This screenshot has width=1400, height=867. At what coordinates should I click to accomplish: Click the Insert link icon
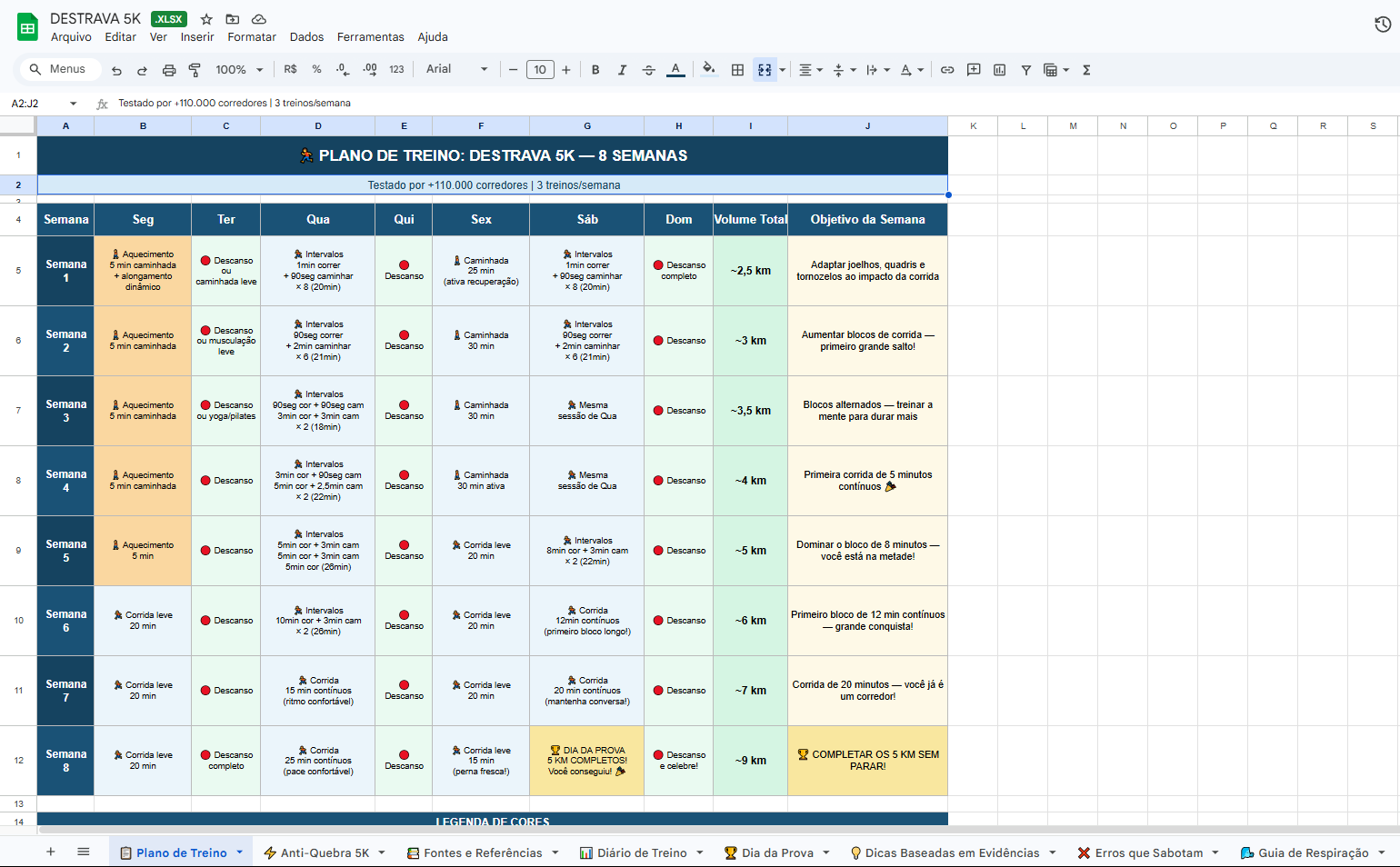click(x=947, y=70)
